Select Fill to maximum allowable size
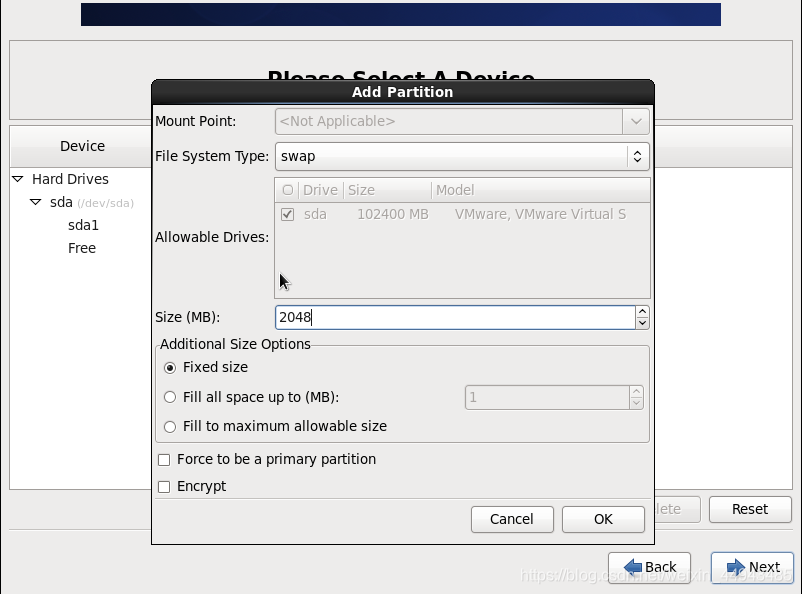 pos(170,427)
